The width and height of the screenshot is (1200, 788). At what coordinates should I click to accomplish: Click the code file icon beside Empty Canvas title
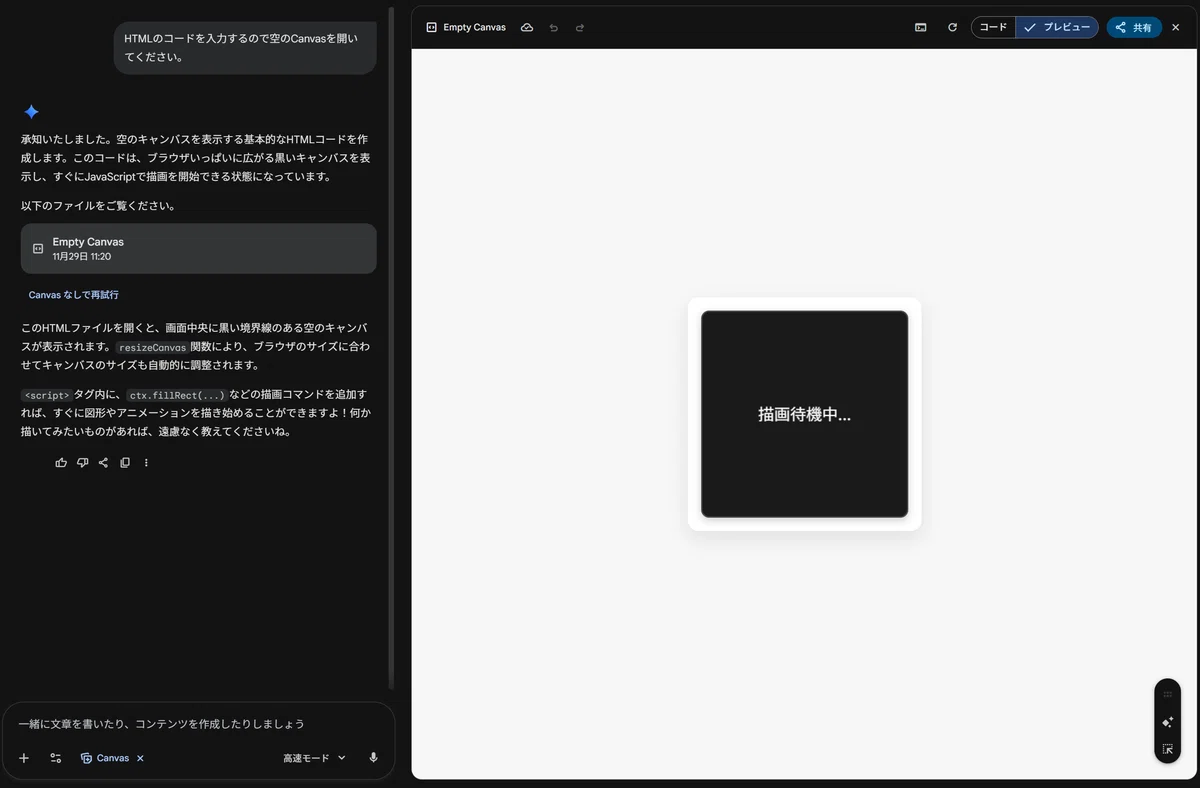tap(431, 27)
